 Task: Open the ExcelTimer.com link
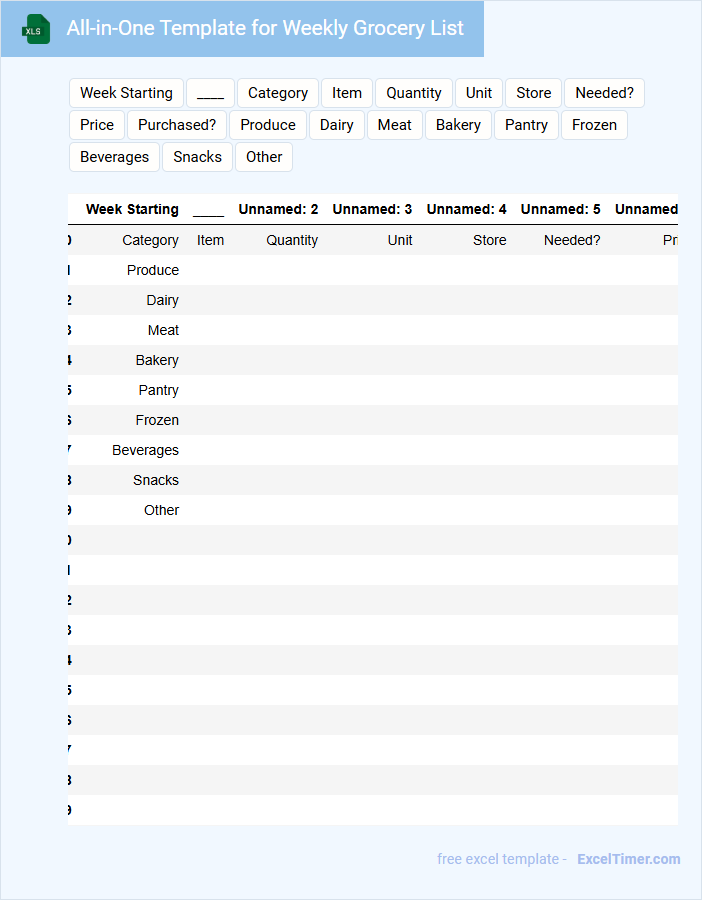(x=628, y=859)
